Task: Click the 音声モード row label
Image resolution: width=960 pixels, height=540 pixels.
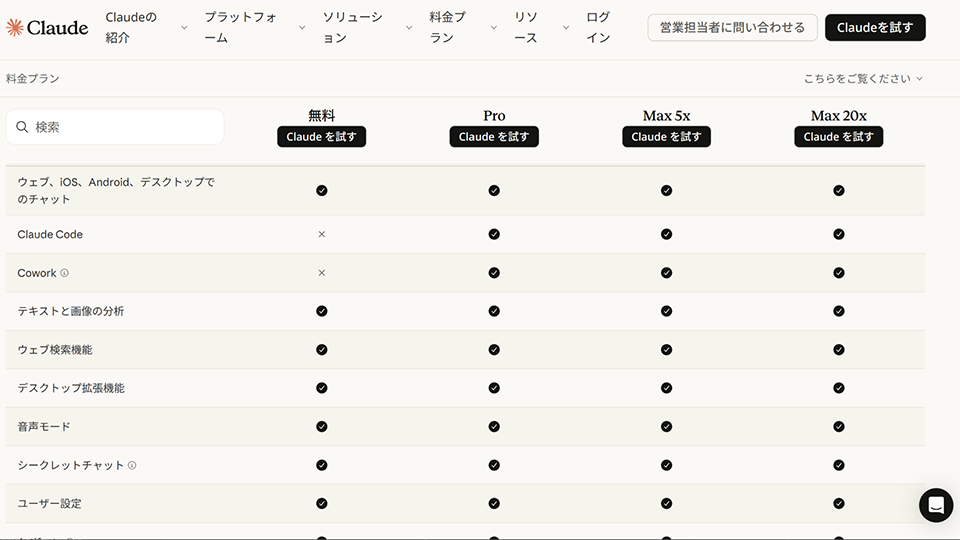Action: [x=43, y=427]
